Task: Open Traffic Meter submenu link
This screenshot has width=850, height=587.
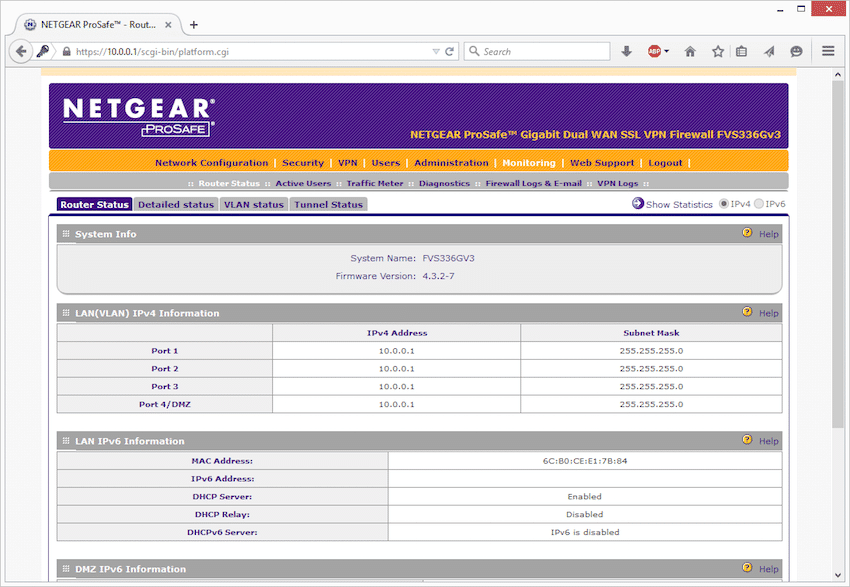Action: coord(375,183)
